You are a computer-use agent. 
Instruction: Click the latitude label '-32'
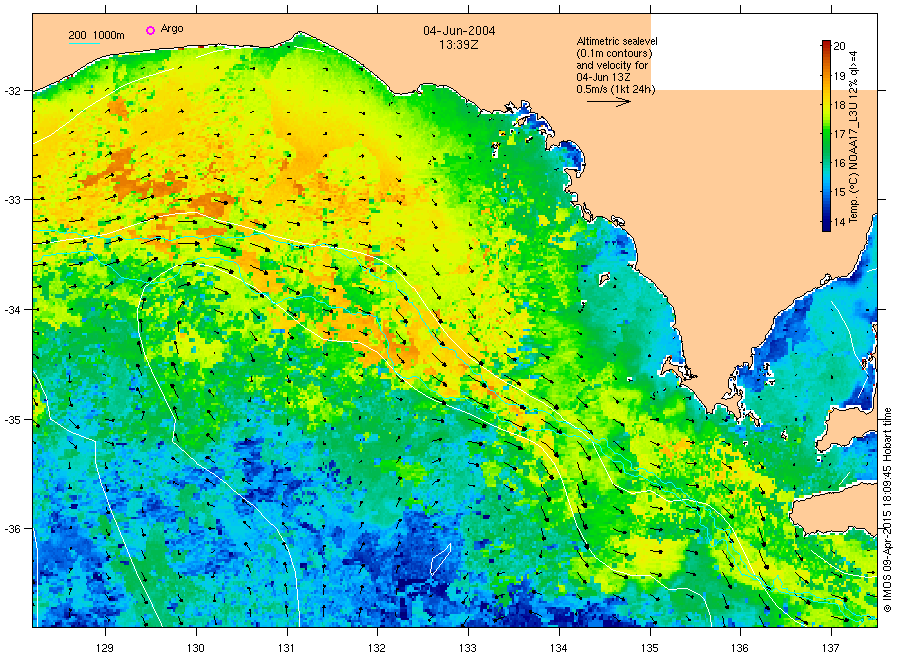[x=13, y=91]
